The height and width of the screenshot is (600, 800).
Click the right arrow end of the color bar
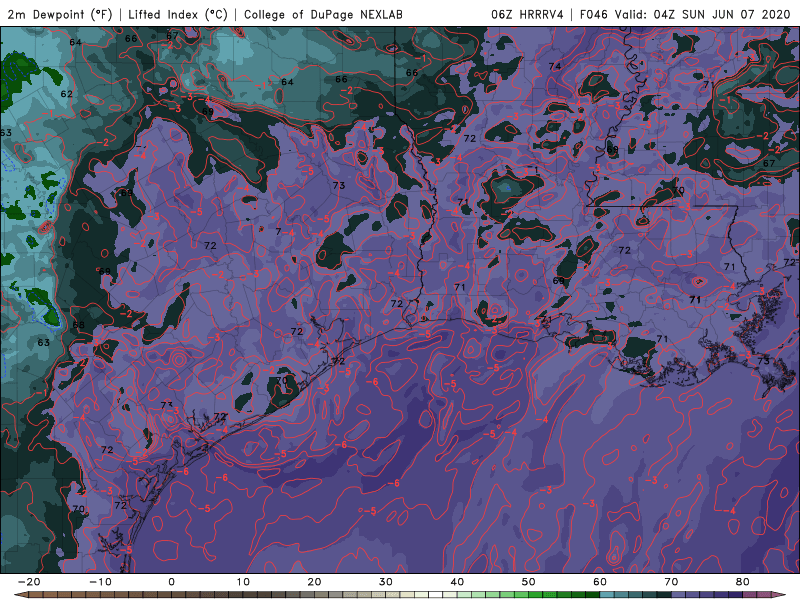tap(779, 595)
